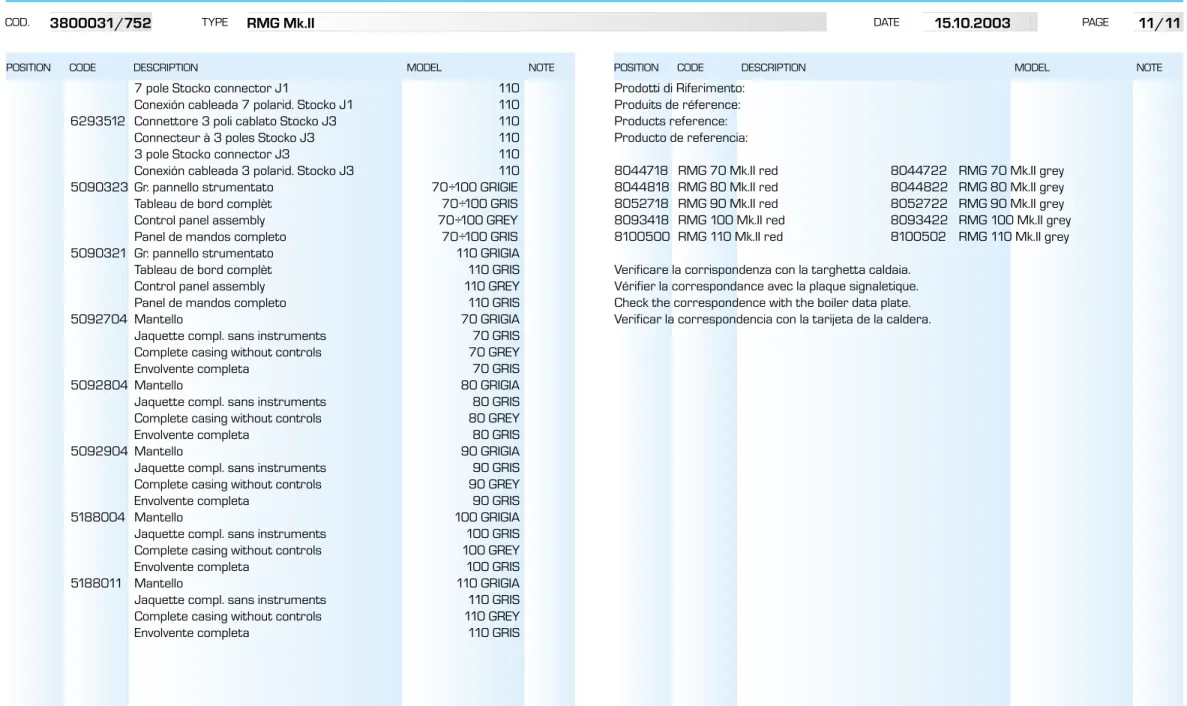Click model value '70÷100 GREY'
1187x706 pixels.
[478, 220]
